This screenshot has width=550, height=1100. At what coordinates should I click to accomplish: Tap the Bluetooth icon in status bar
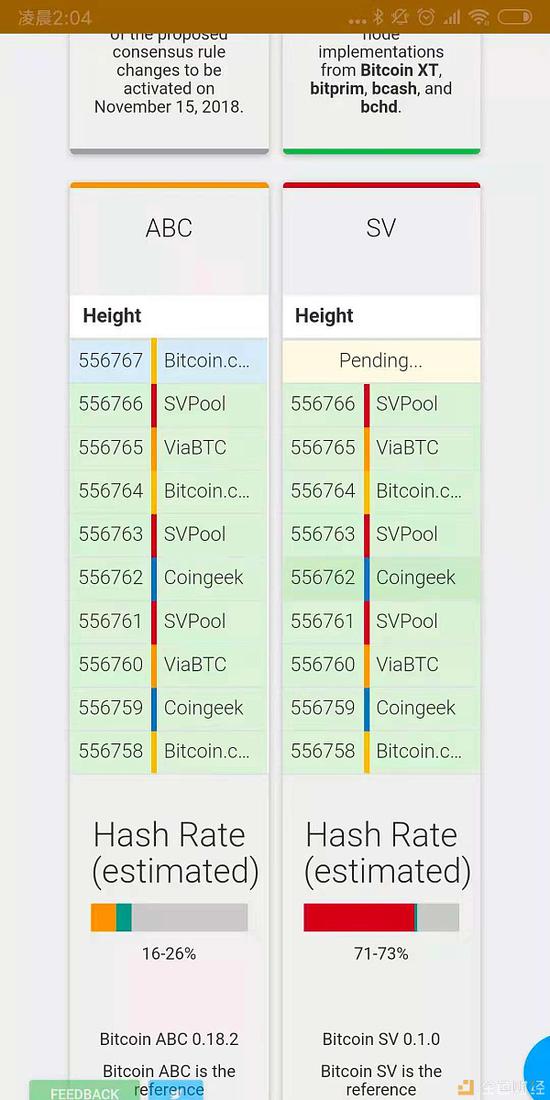tap(377, 17)
